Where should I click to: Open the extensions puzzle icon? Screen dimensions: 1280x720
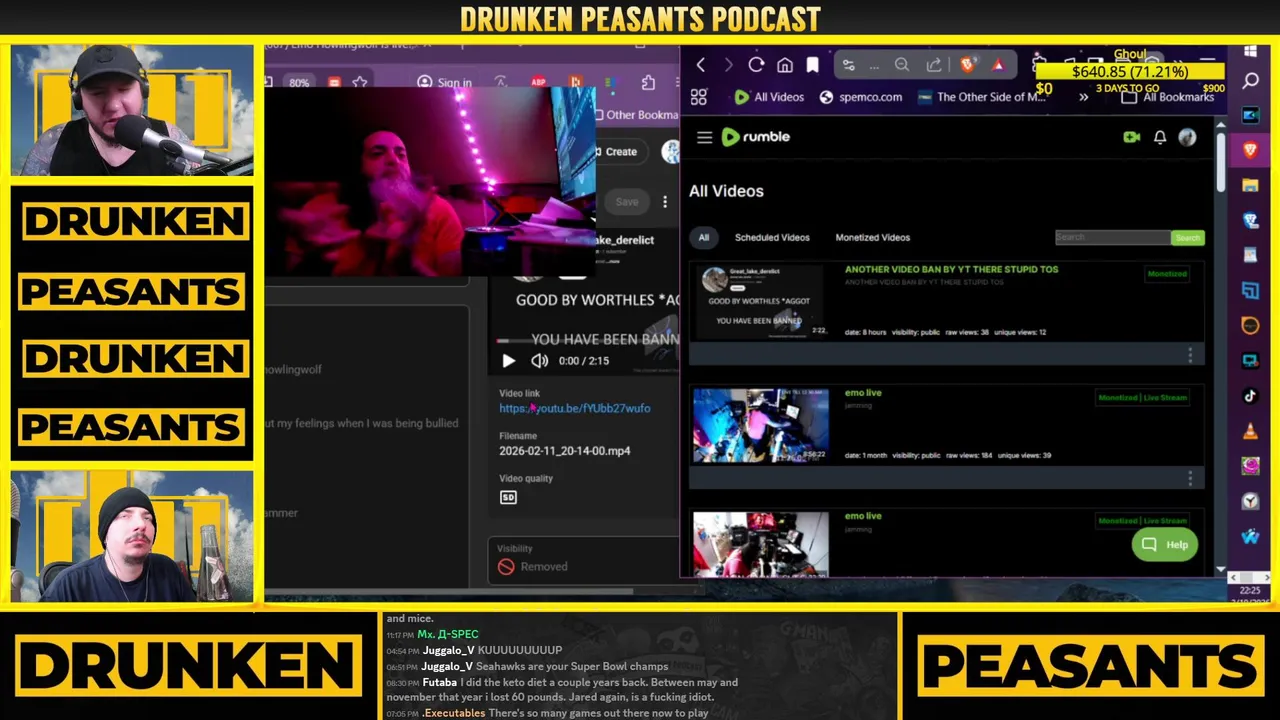tap(648, 82)
